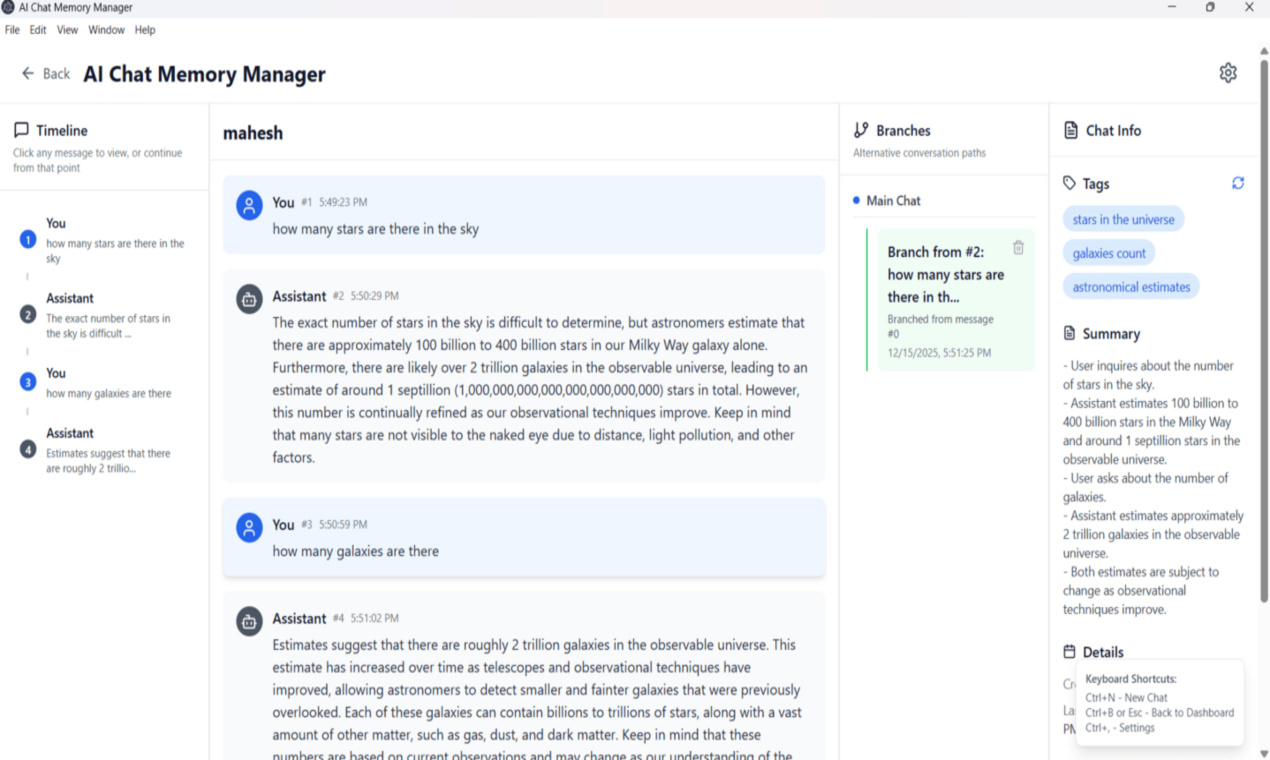
Task: Open the File menu
Action: tap(11, 29)
